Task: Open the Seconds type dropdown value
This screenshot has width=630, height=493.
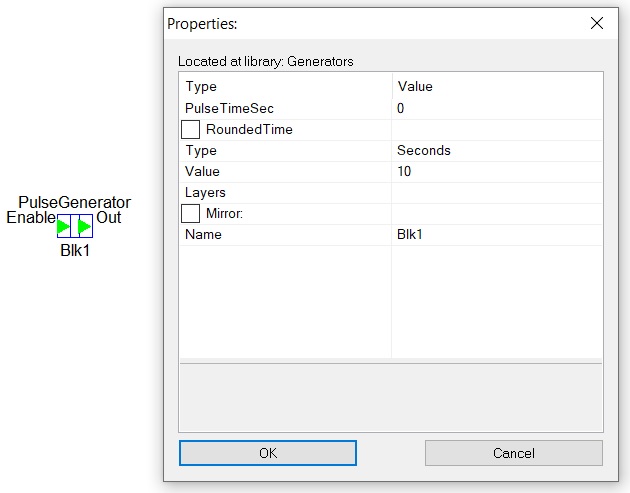Action: pos(497,151)
